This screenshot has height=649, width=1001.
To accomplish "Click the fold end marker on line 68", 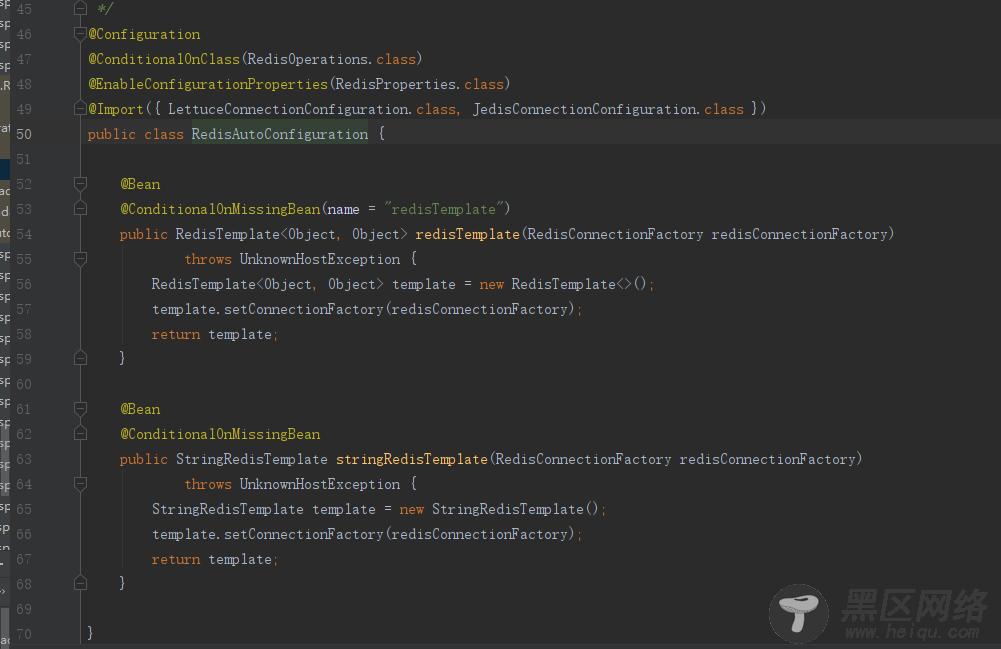I will pos(80,583).
